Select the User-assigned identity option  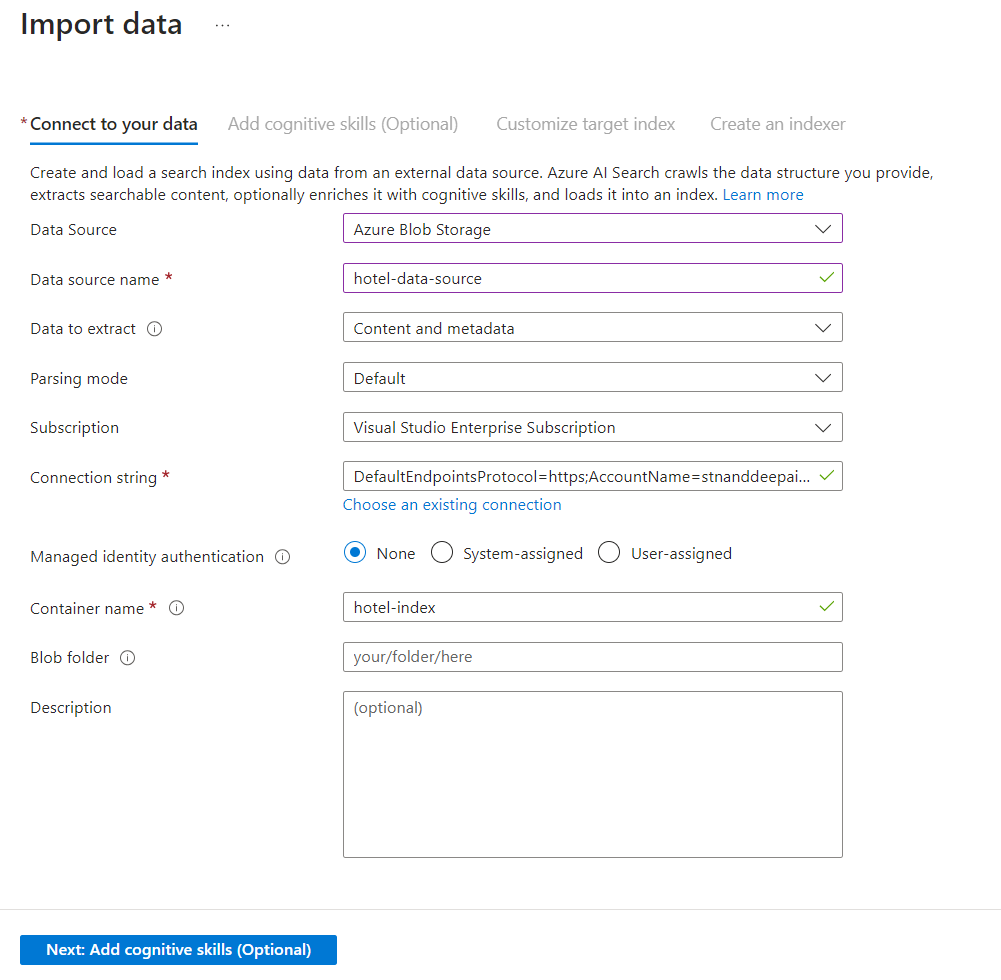(x=609, y=553)
